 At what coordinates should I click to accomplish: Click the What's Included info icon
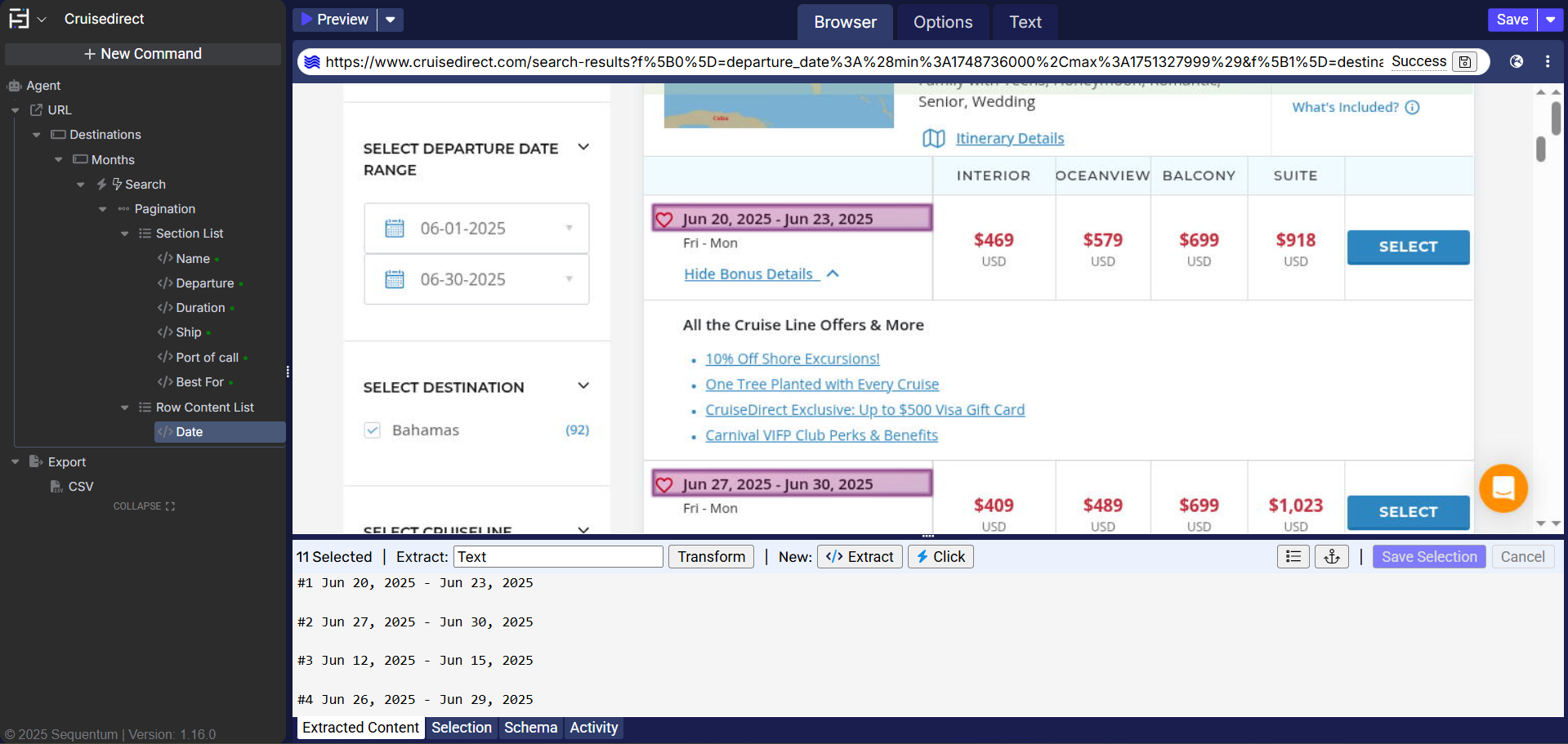point(1412,107)
